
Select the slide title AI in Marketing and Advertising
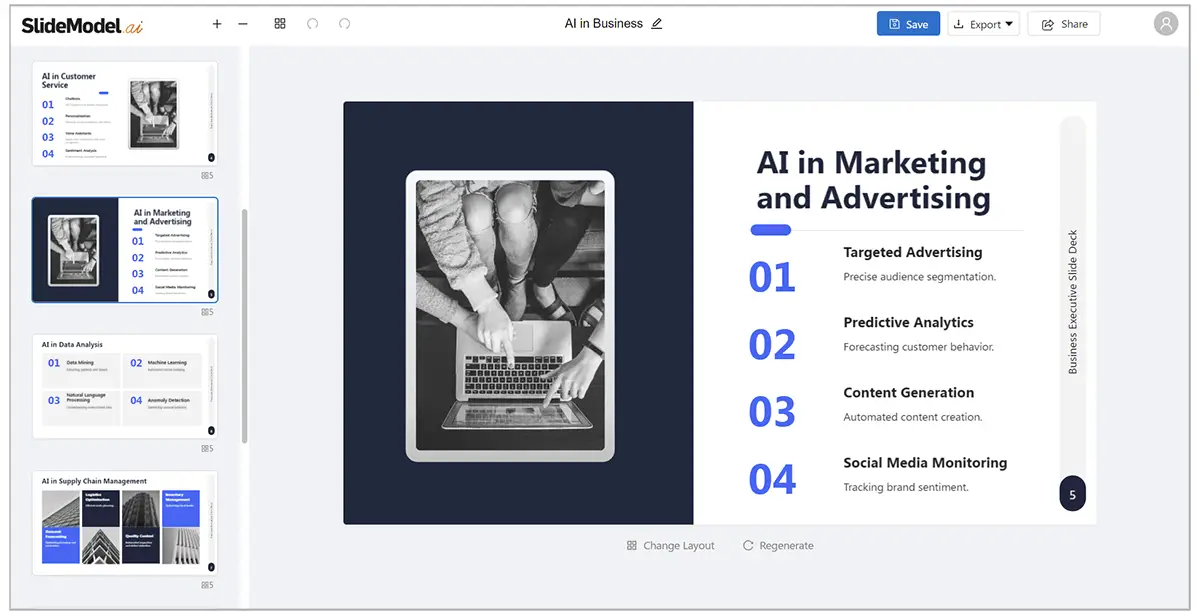tap(873, 180)
